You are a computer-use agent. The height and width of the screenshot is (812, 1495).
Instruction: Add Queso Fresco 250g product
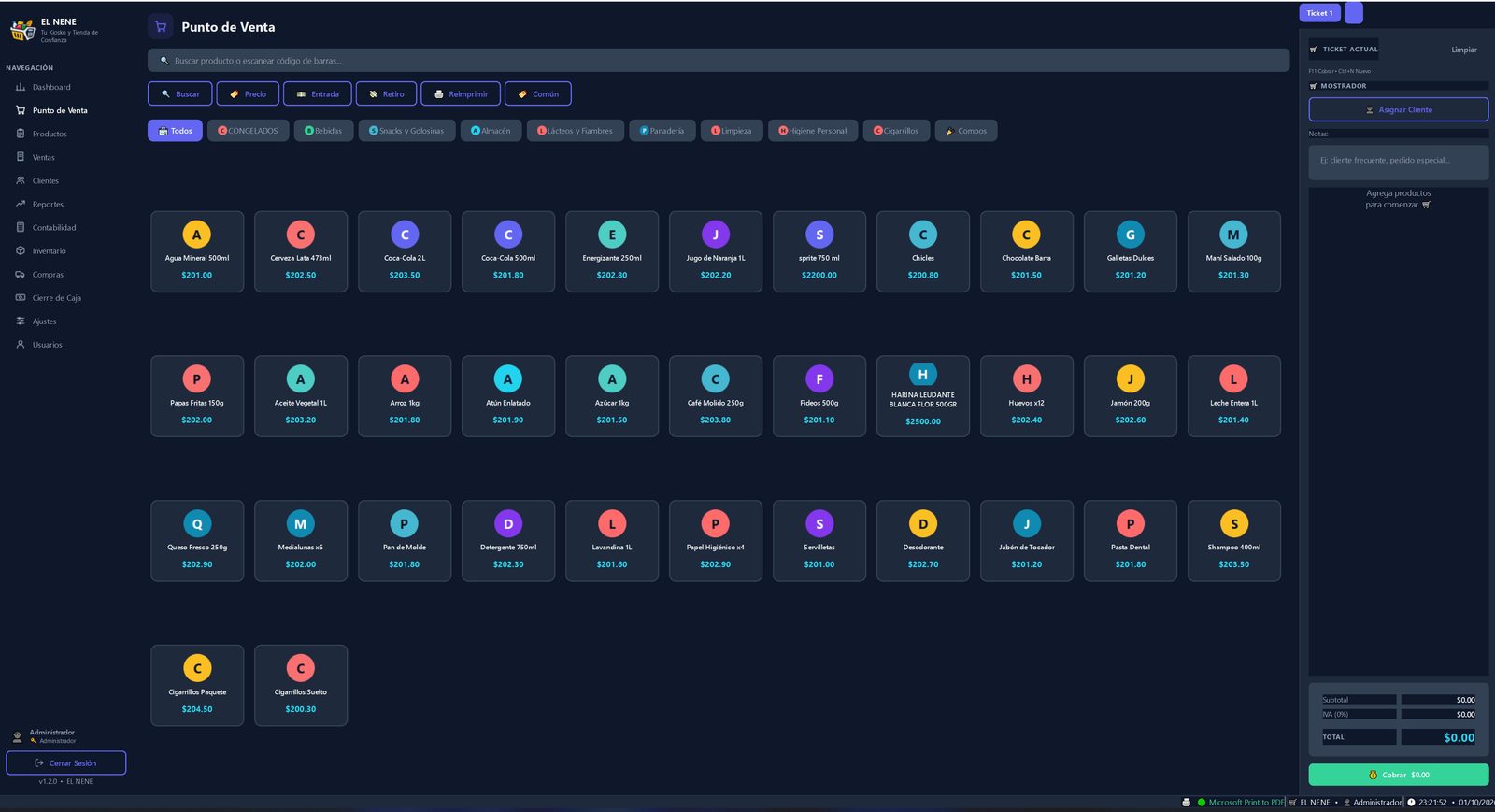pos(197,541)
